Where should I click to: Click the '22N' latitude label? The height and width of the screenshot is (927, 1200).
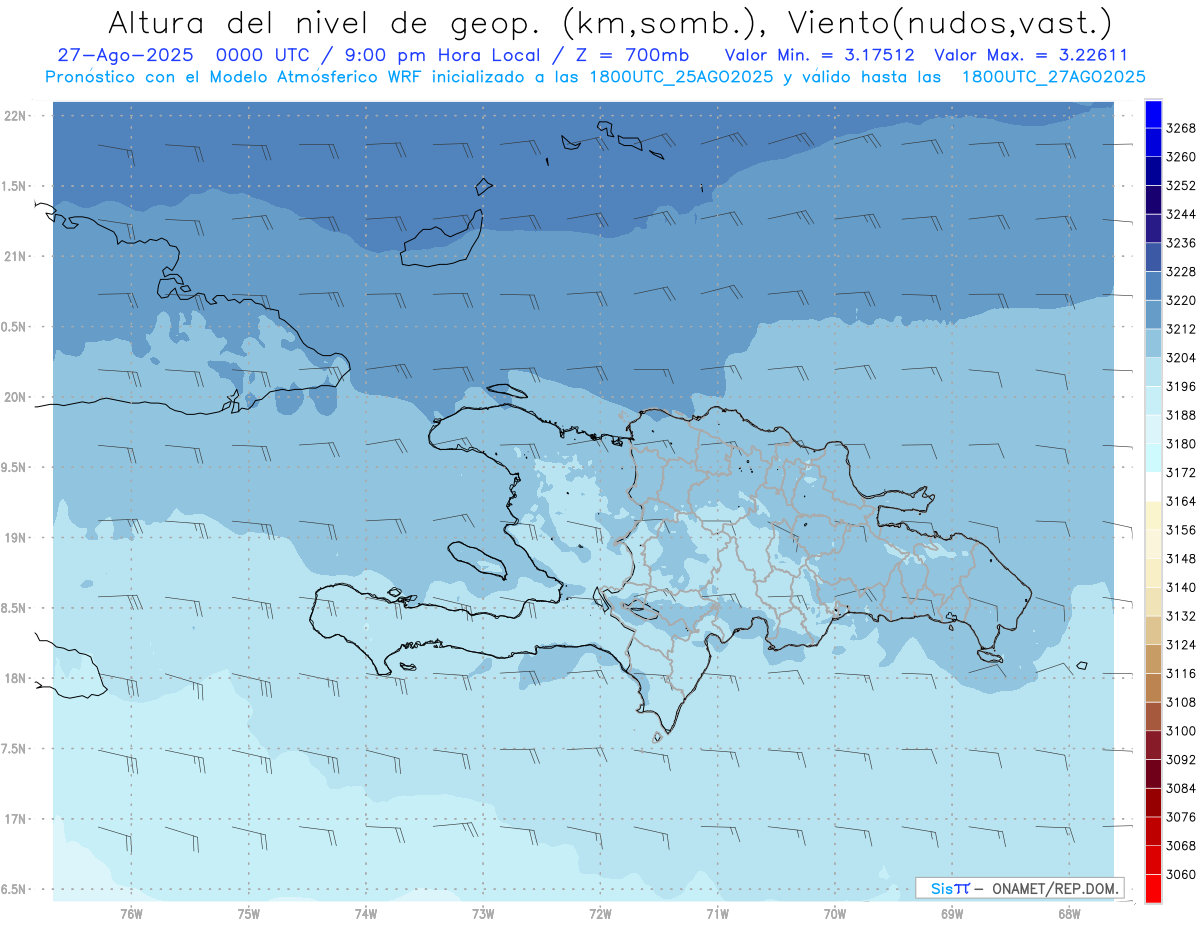click(x=15, y=116)
